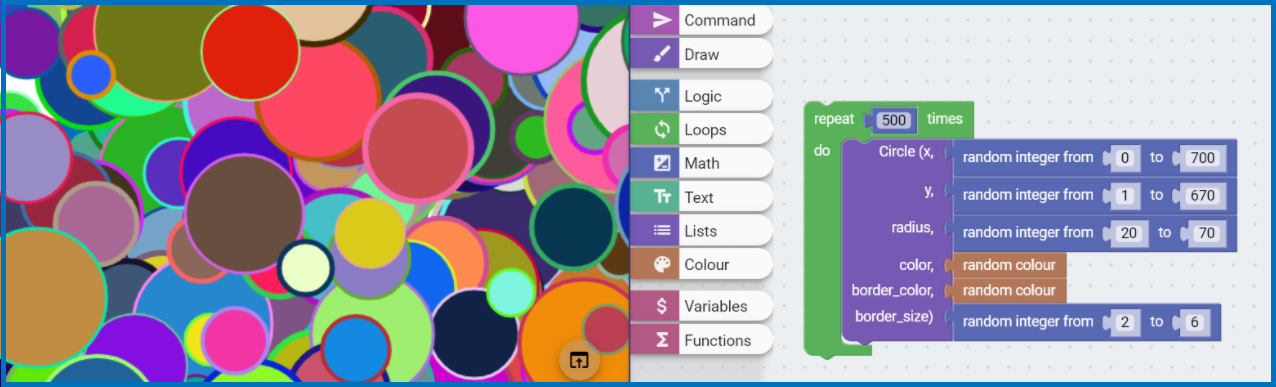This screenshot has width=1276, height=387.
Task: Click the Variables dollar sign icon
Action: [x=662, y=306]
